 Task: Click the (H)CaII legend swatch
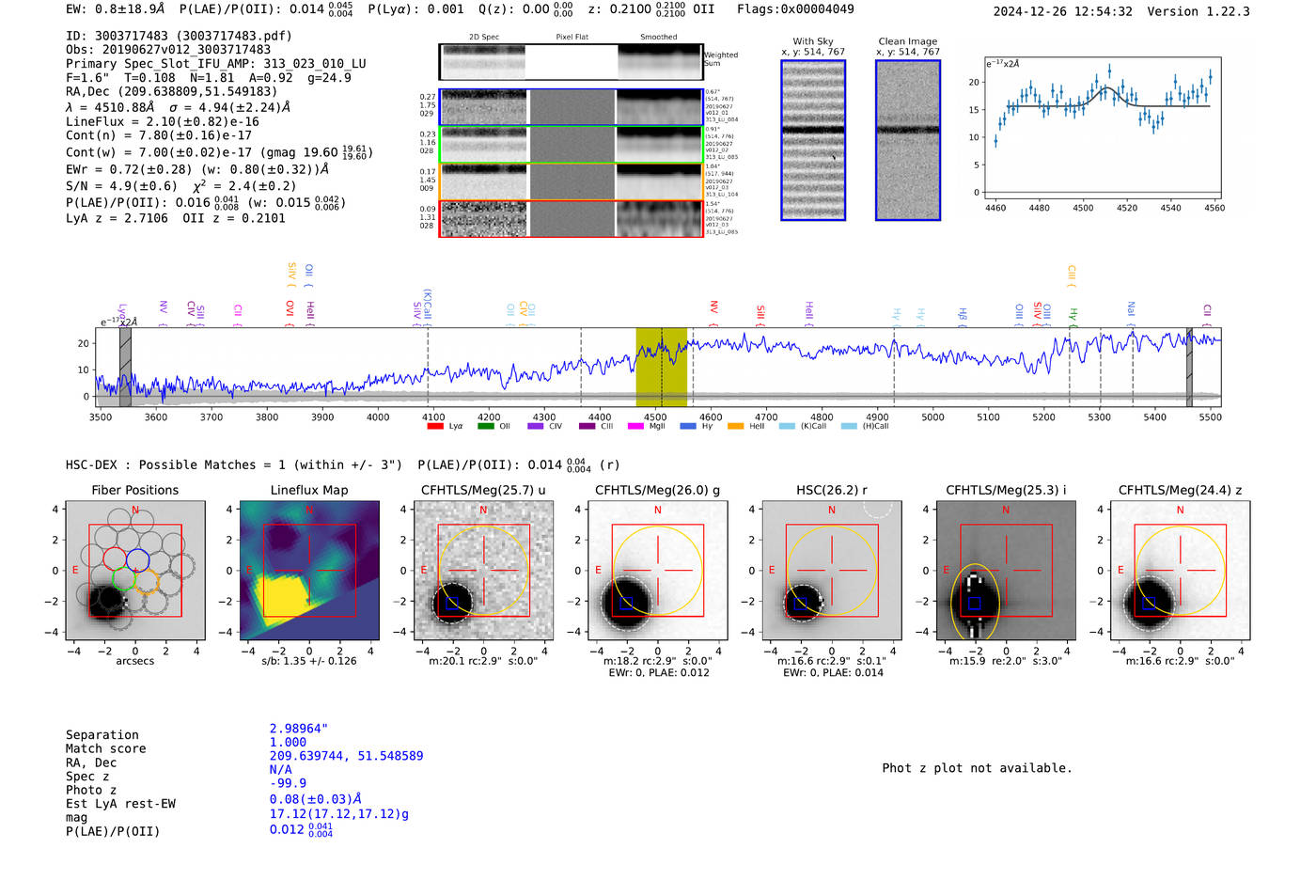coord(849,427)
